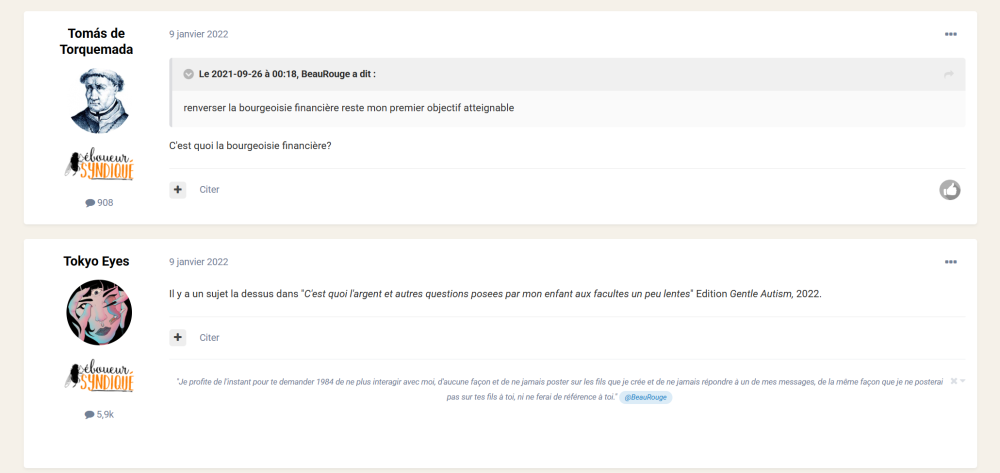The image size is (1000, 473).
Task: Click Citer under Tomás de Torquemada's post
Action: tap(209, 189)
